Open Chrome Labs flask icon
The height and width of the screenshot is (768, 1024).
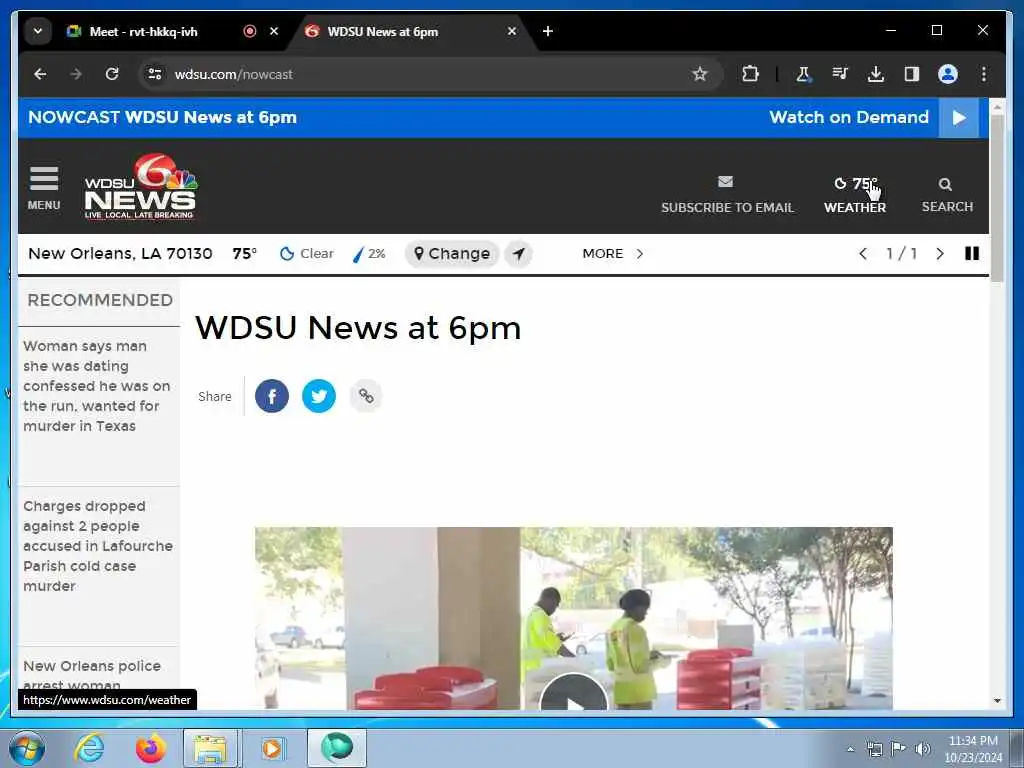803,74
